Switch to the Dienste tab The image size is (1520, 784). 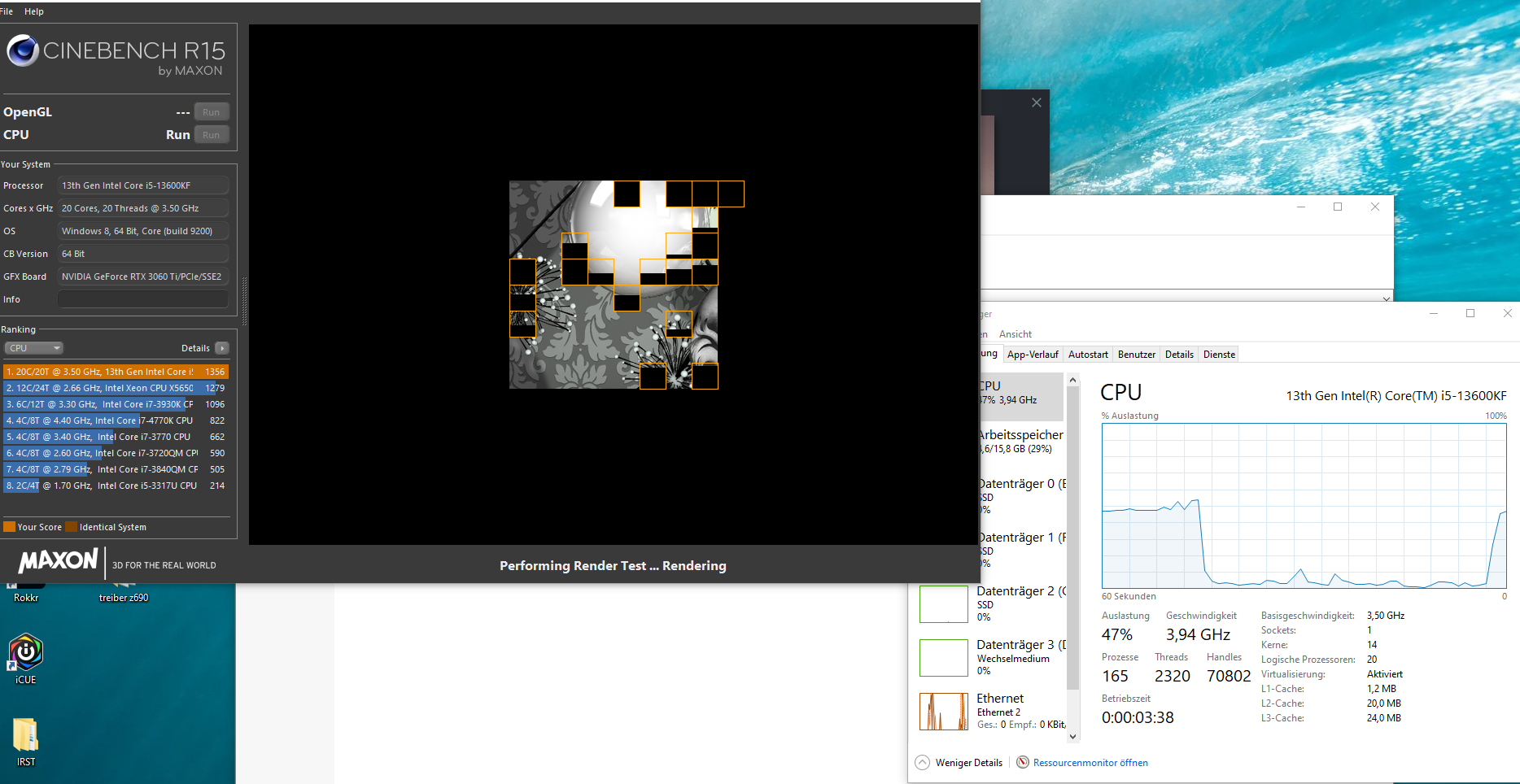click(1219, 355)
